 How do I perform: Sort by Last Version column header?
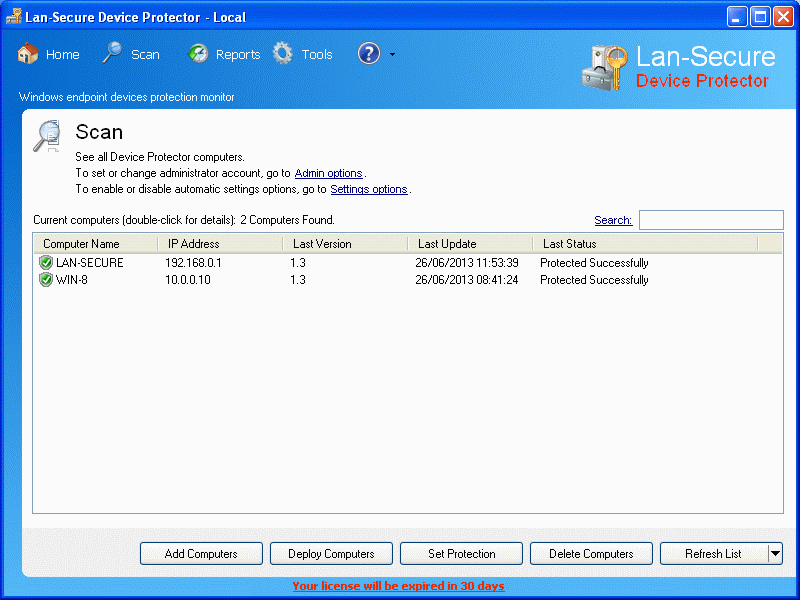click(x=345, y=244)
